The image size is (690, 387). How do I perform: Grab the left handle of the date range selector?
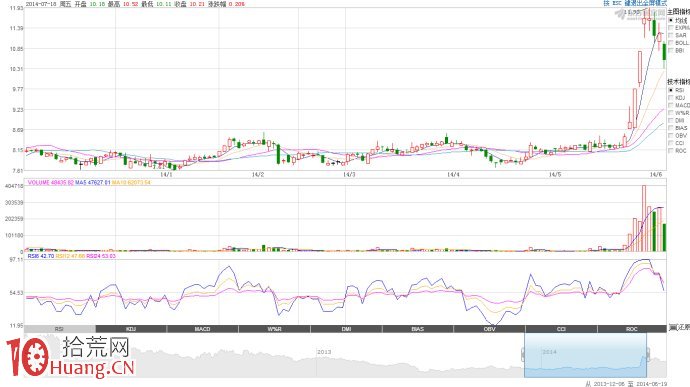point(523,354)
